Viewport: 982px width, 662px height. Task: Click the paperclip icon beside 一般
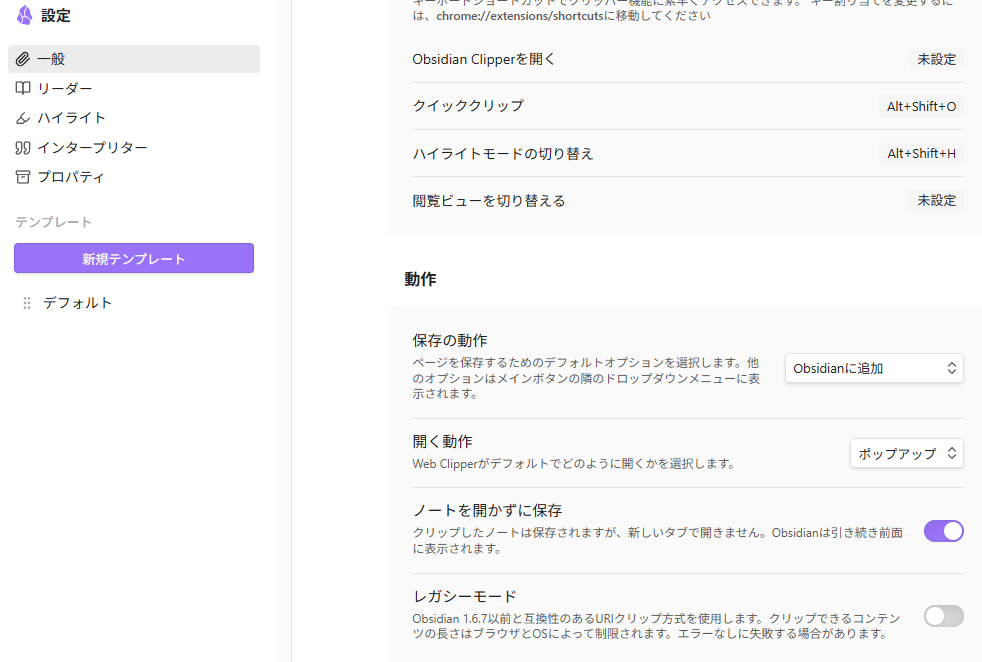click(23, 59)
